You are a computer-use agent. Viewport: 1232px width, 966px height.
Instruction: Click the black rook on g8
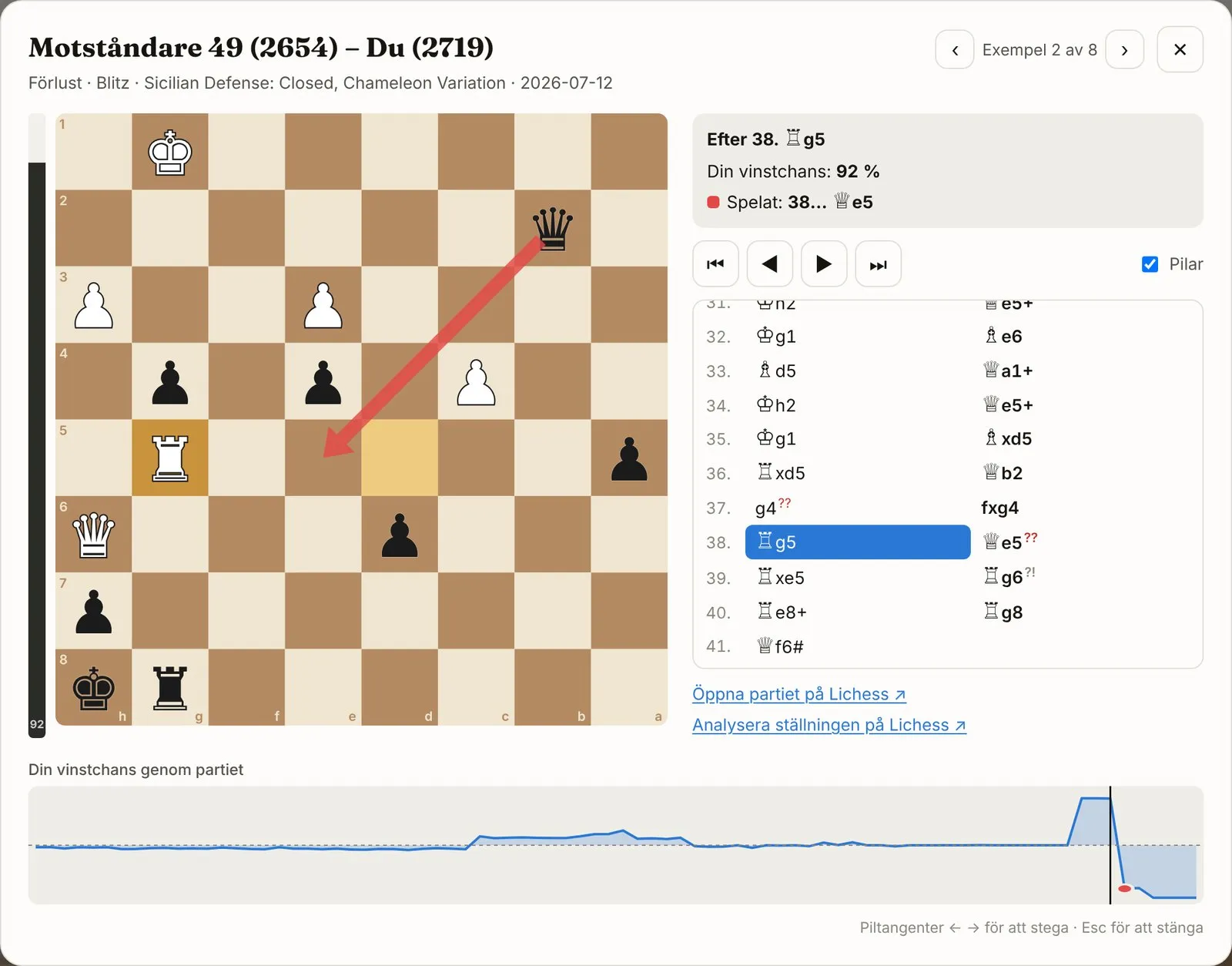pyautogui.click(x=170, y=687)
